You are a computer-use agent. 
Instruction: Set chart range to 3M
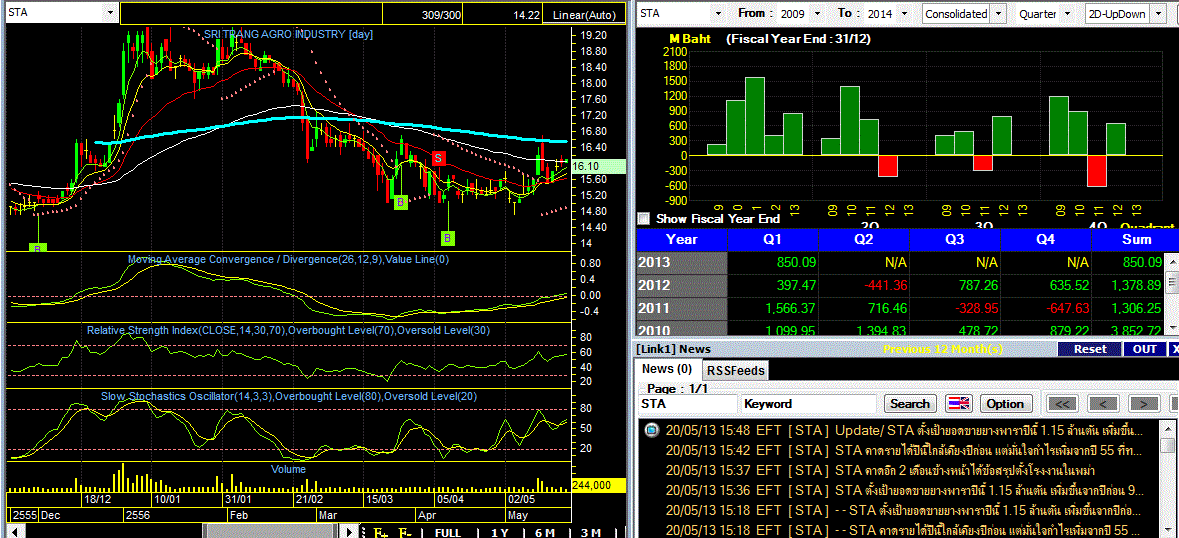[591, 532]
